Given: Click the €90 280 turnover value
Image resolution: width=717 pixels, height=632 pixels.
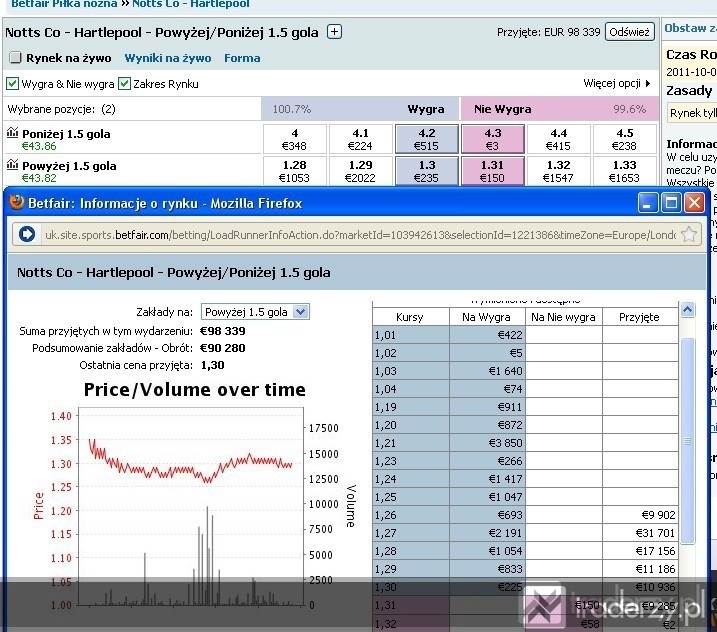Looking at the screenshot, I should [x=223, y=348].
